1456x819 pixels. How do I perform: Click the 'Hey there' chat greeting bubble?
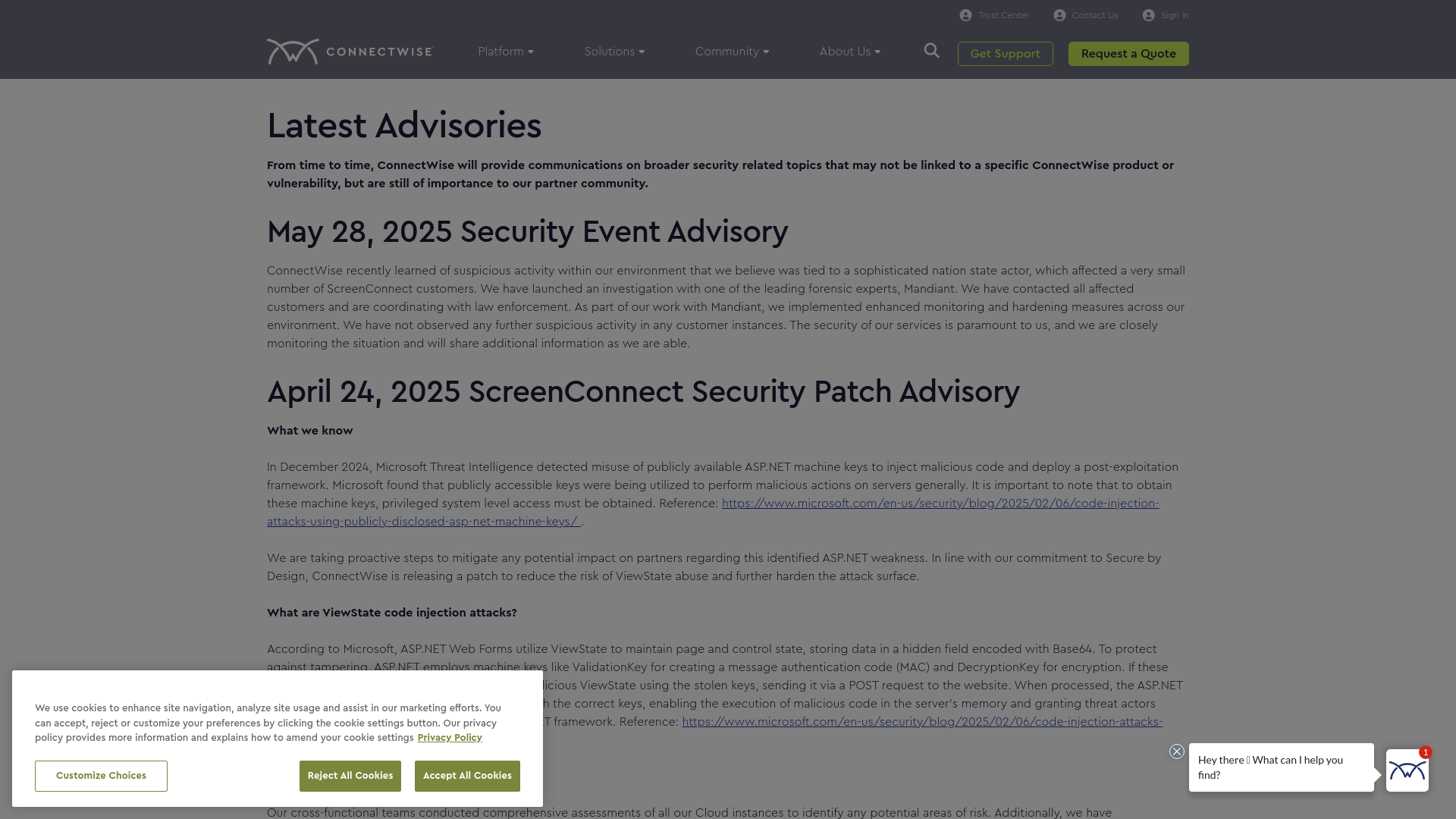click(1281, 767)
